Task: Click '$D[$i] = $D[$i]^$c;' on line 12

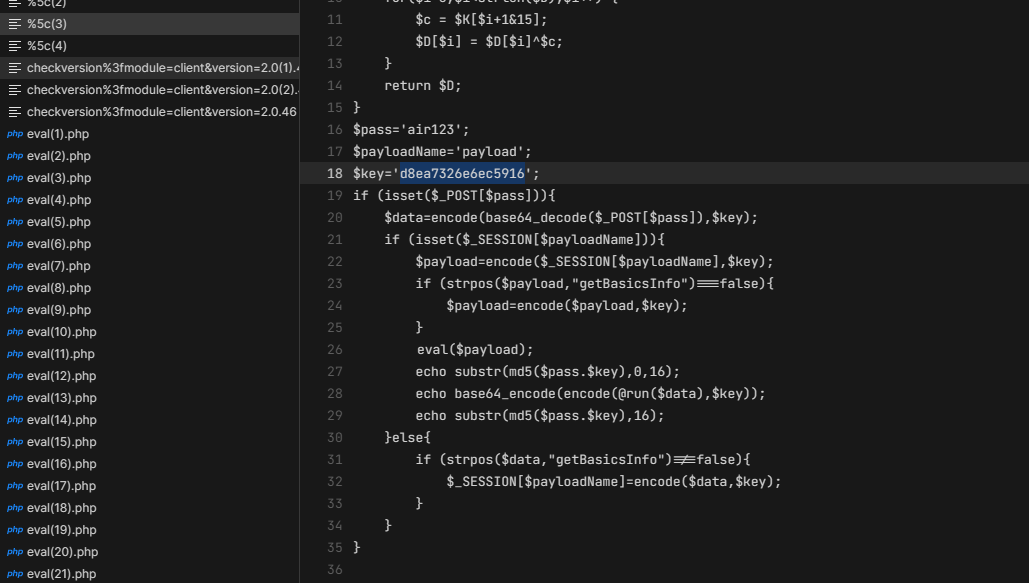Action: [489, 41]
